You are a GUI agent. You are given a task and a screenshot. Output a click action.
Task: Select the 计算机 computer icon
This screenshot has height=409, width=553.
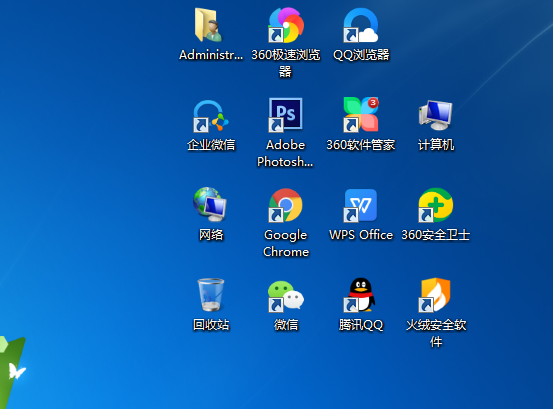(436, 115)
